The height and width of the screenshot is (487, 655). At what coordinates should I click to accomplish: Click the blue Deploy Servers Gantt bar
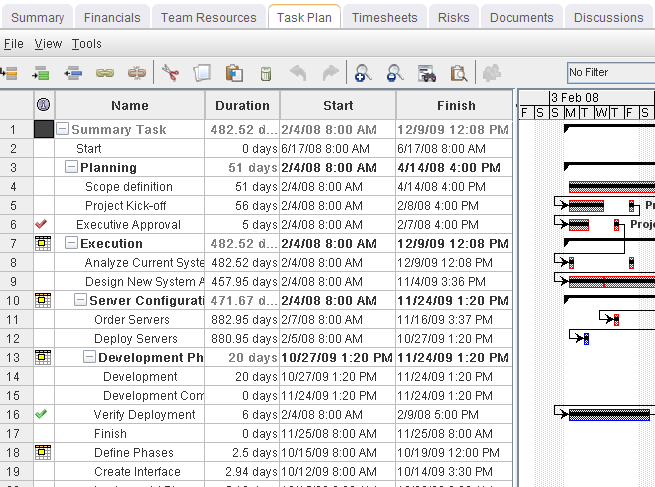(x=586, y=339)
